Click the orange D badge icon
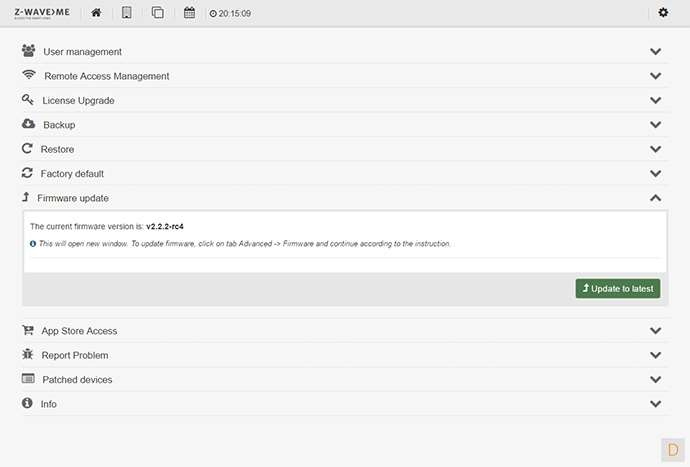 (x=672, y=449)
